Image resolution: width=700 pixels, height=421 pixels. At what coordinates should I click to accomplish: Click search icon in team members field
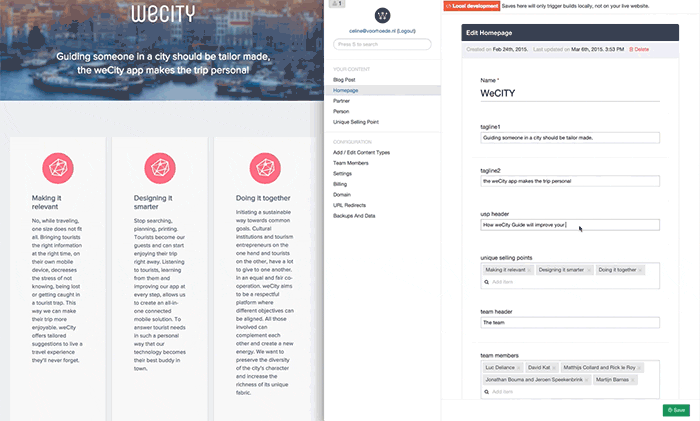coord(487,392)
